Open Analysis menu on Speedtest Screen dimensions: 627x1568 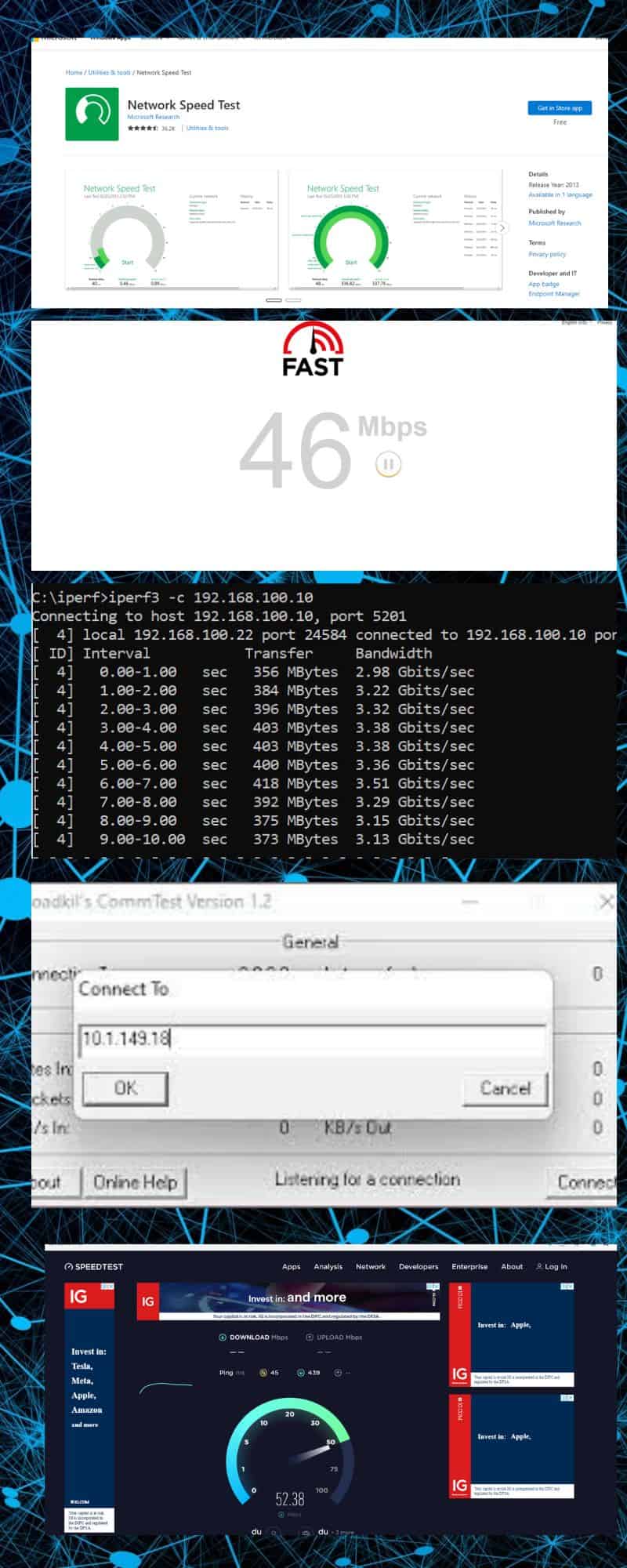[x=328, y=1266]
